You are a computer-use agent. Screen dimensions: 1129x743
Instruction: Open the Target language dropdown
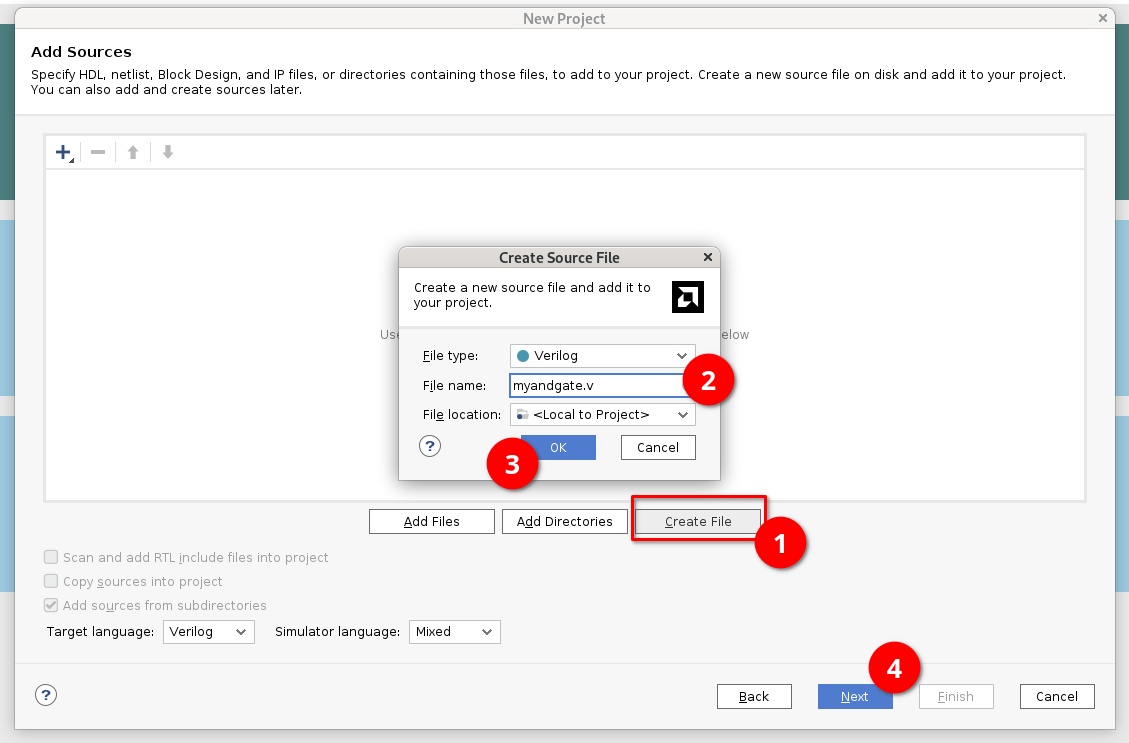209,632
